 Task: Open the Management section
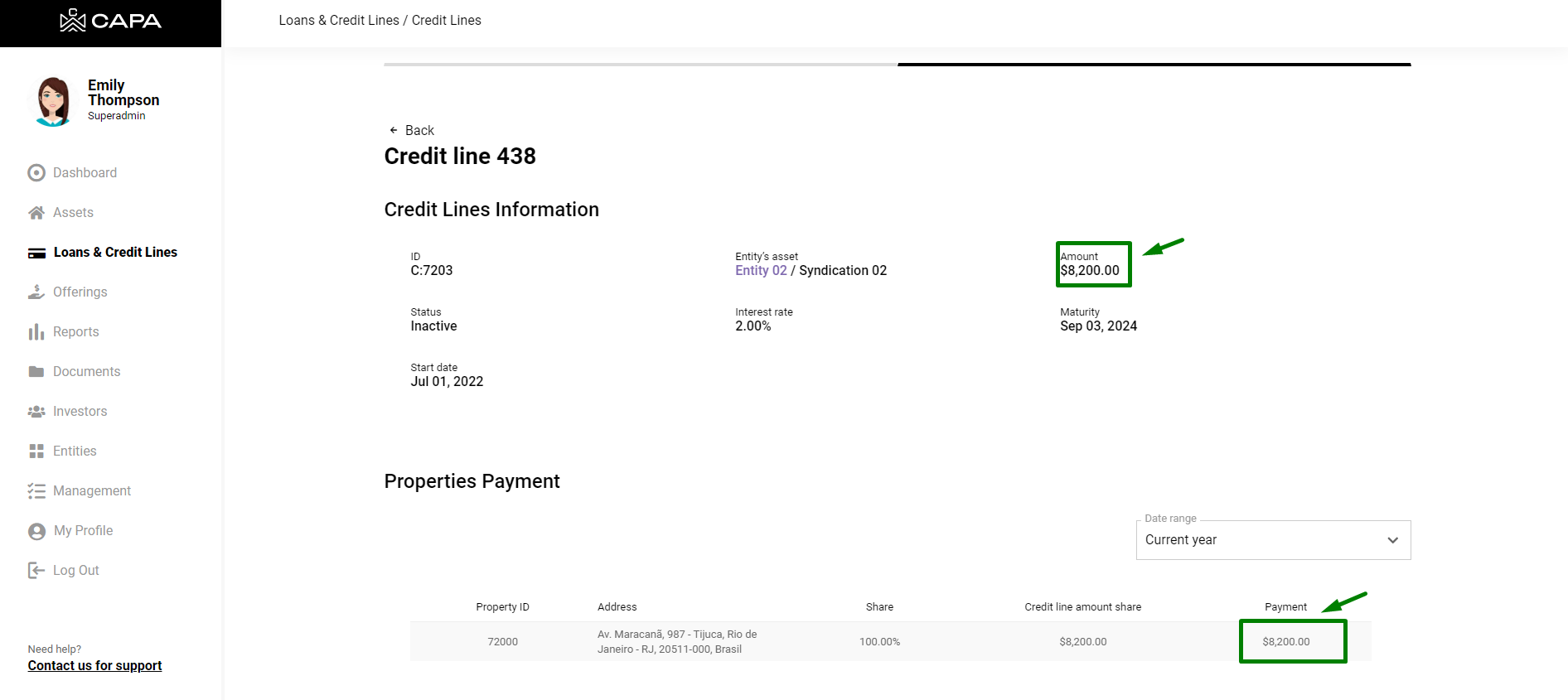[92, 490]
